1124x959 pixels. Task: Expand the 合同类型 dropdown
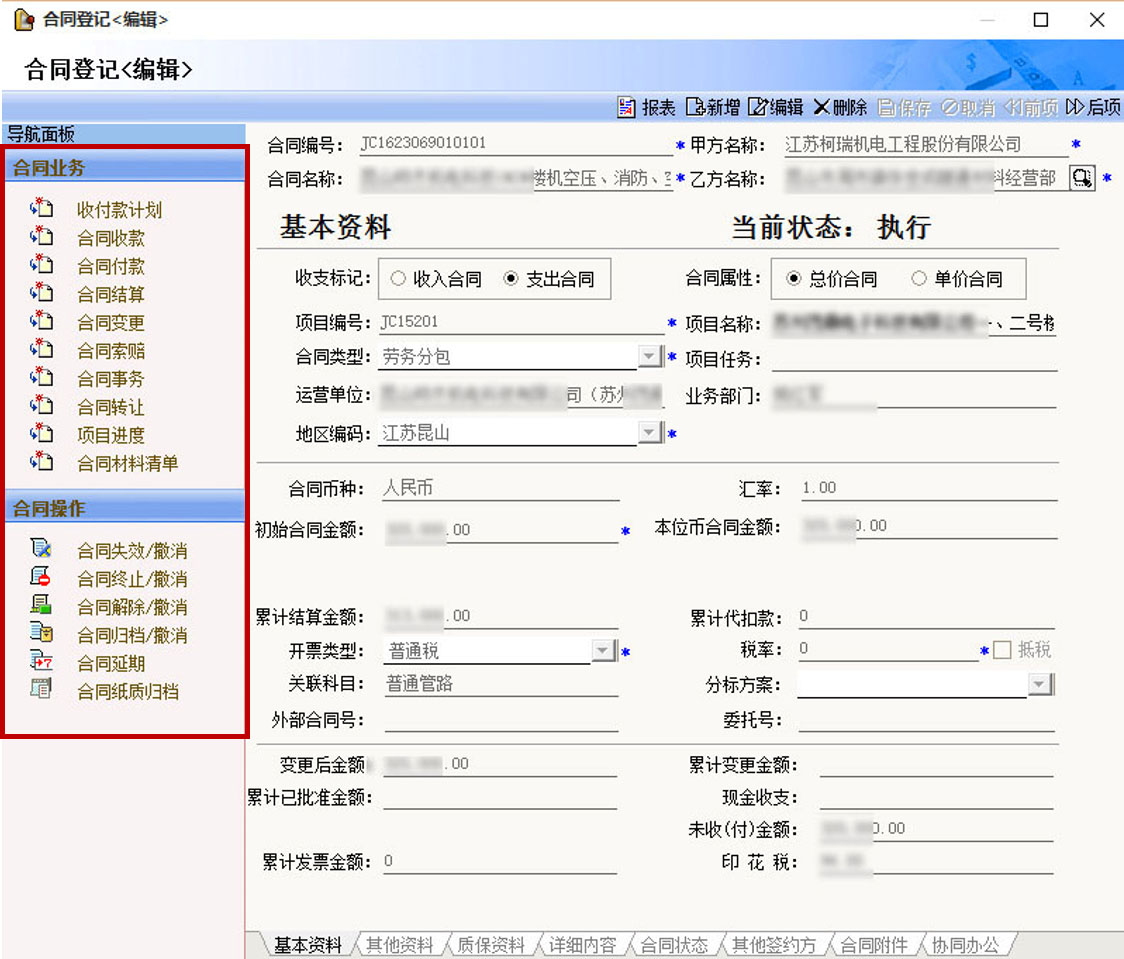click(650, 357)
